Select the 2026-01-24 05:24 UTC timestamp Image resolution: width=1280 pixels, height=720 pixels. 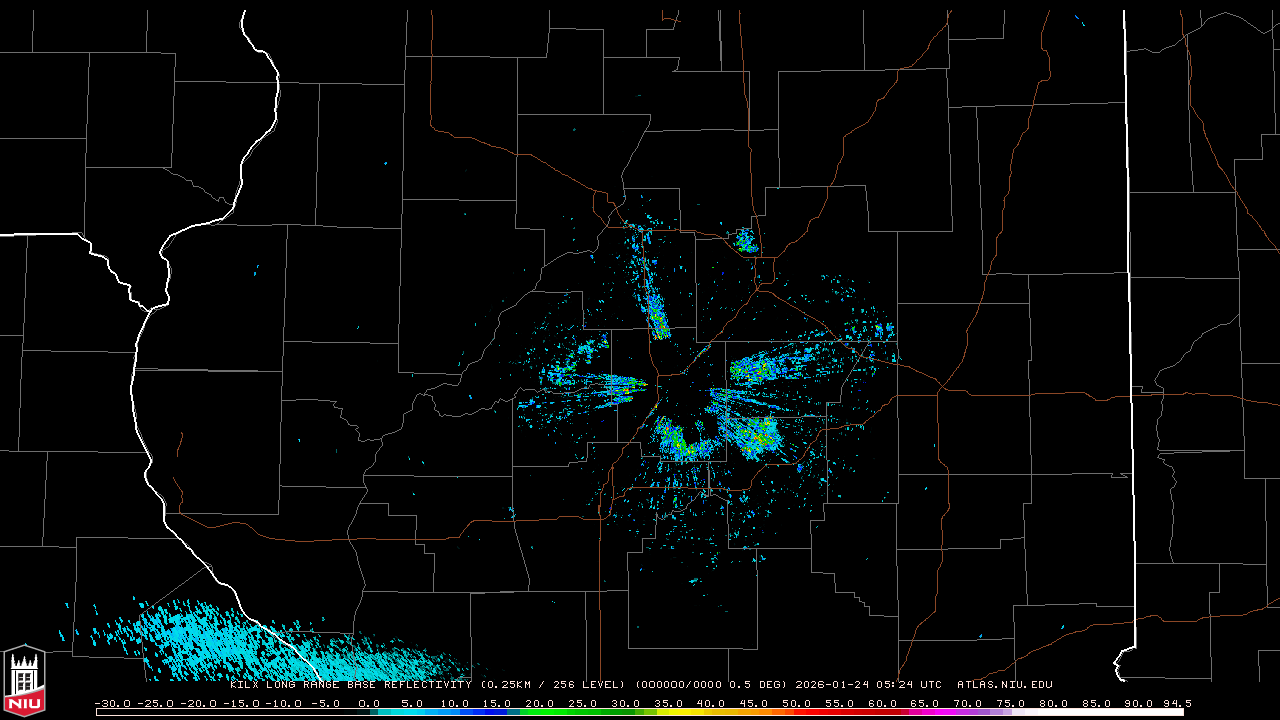(868, 685)
